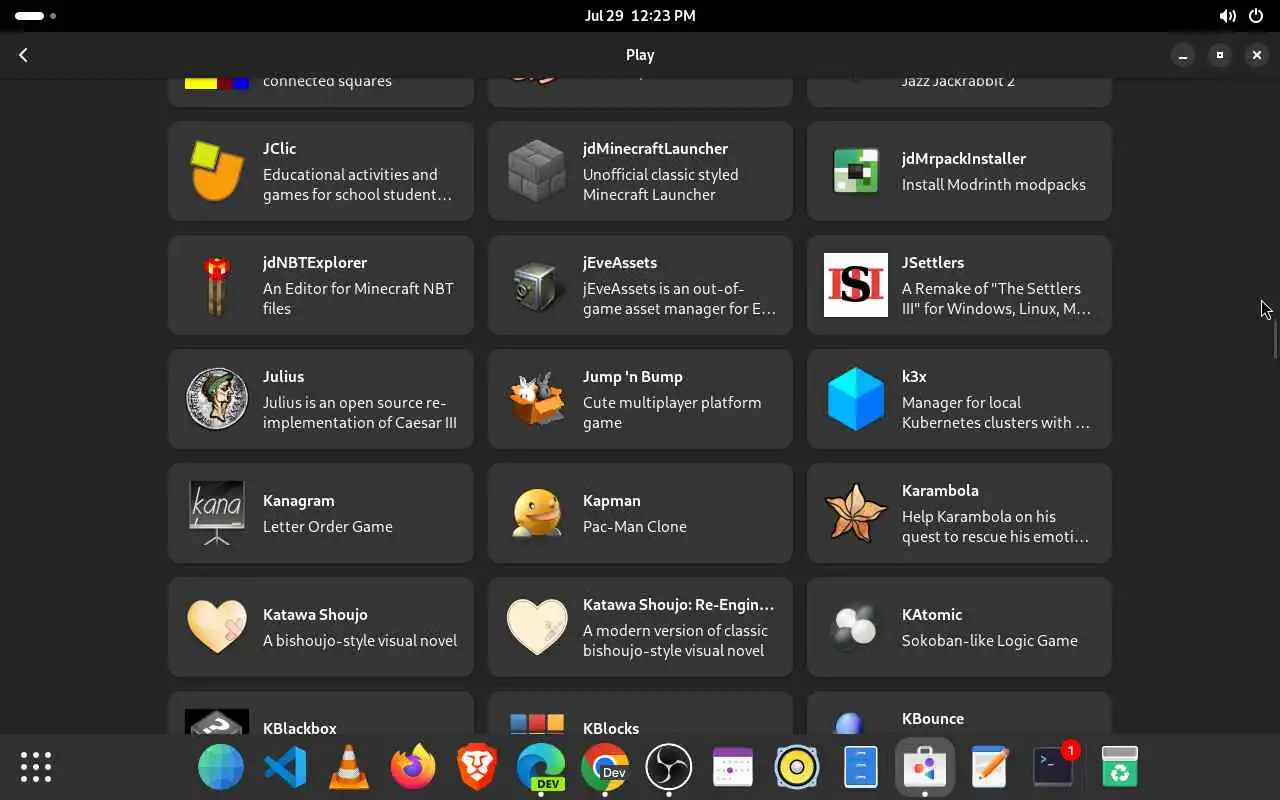Click the power icon in top bar

(x=1256, y=16)
